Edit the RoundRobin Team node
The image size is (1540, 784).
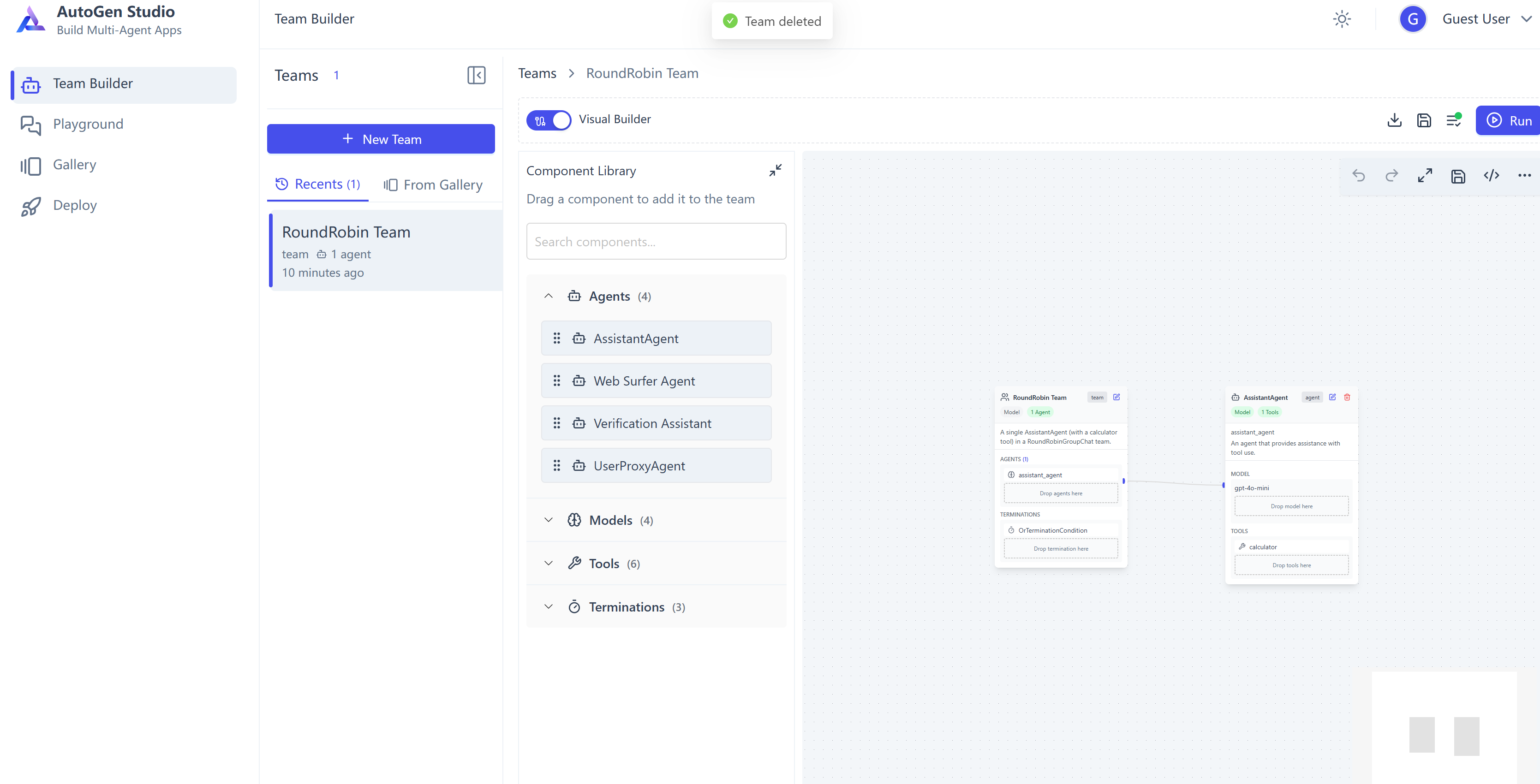point(1116,398)
